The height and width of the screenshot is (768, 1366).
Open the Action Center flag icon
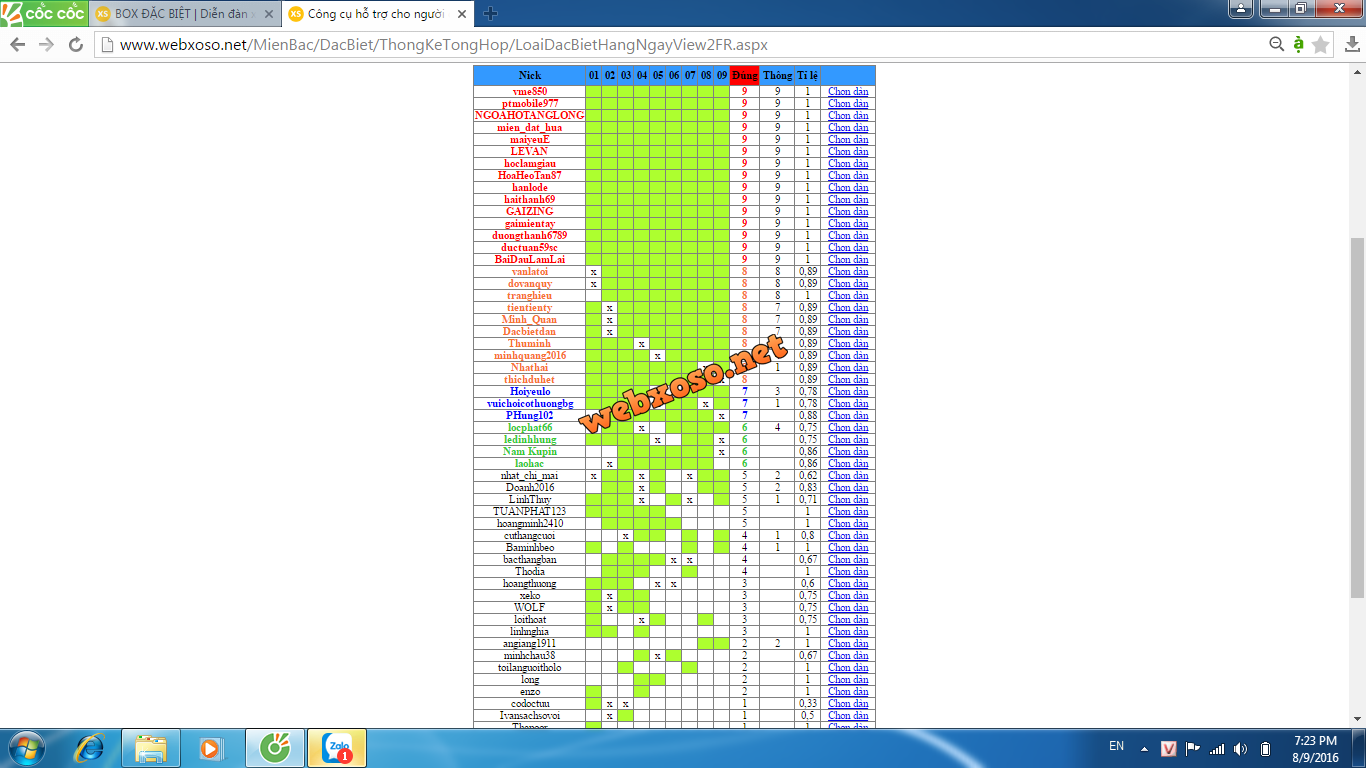[1193, 748]
